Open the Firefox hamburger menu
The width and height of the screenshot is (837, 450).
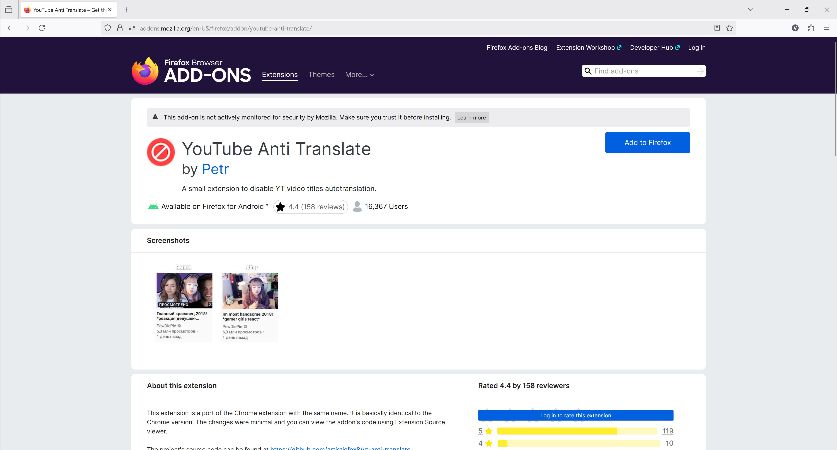click(826, 28)
